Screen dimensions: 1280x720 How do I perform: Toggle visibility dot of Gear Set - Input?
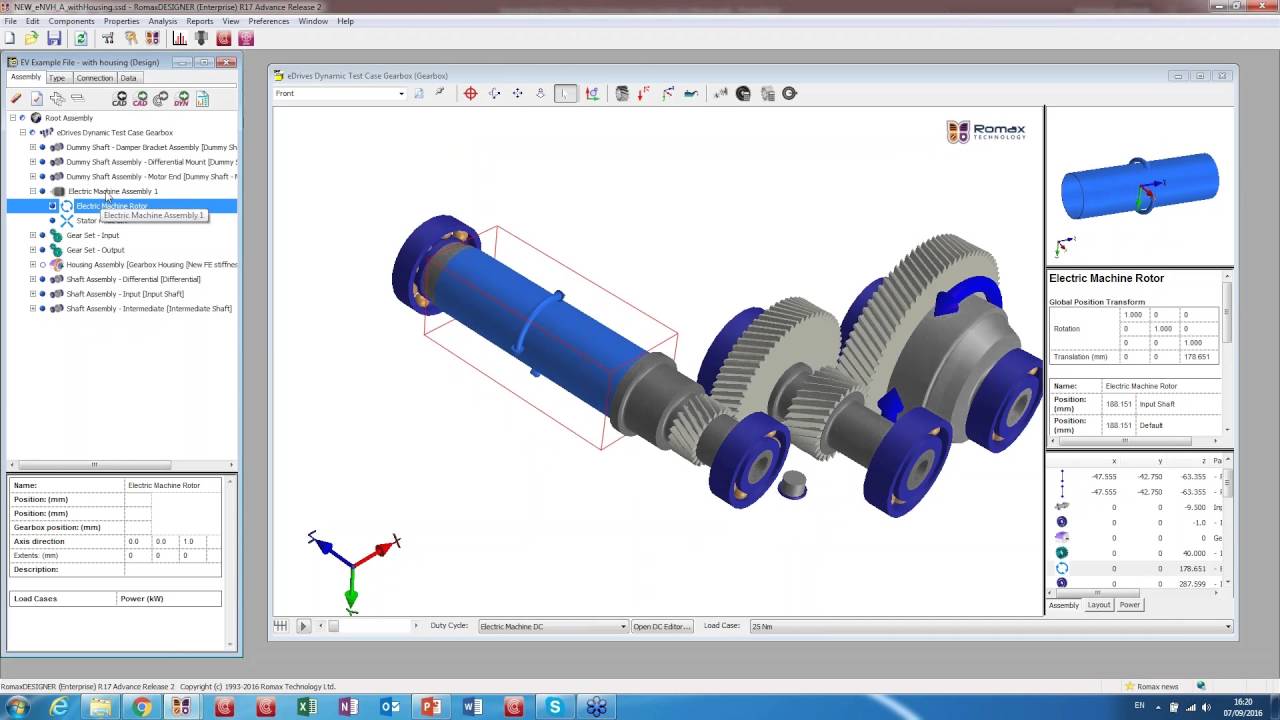[x=42, y=235]
